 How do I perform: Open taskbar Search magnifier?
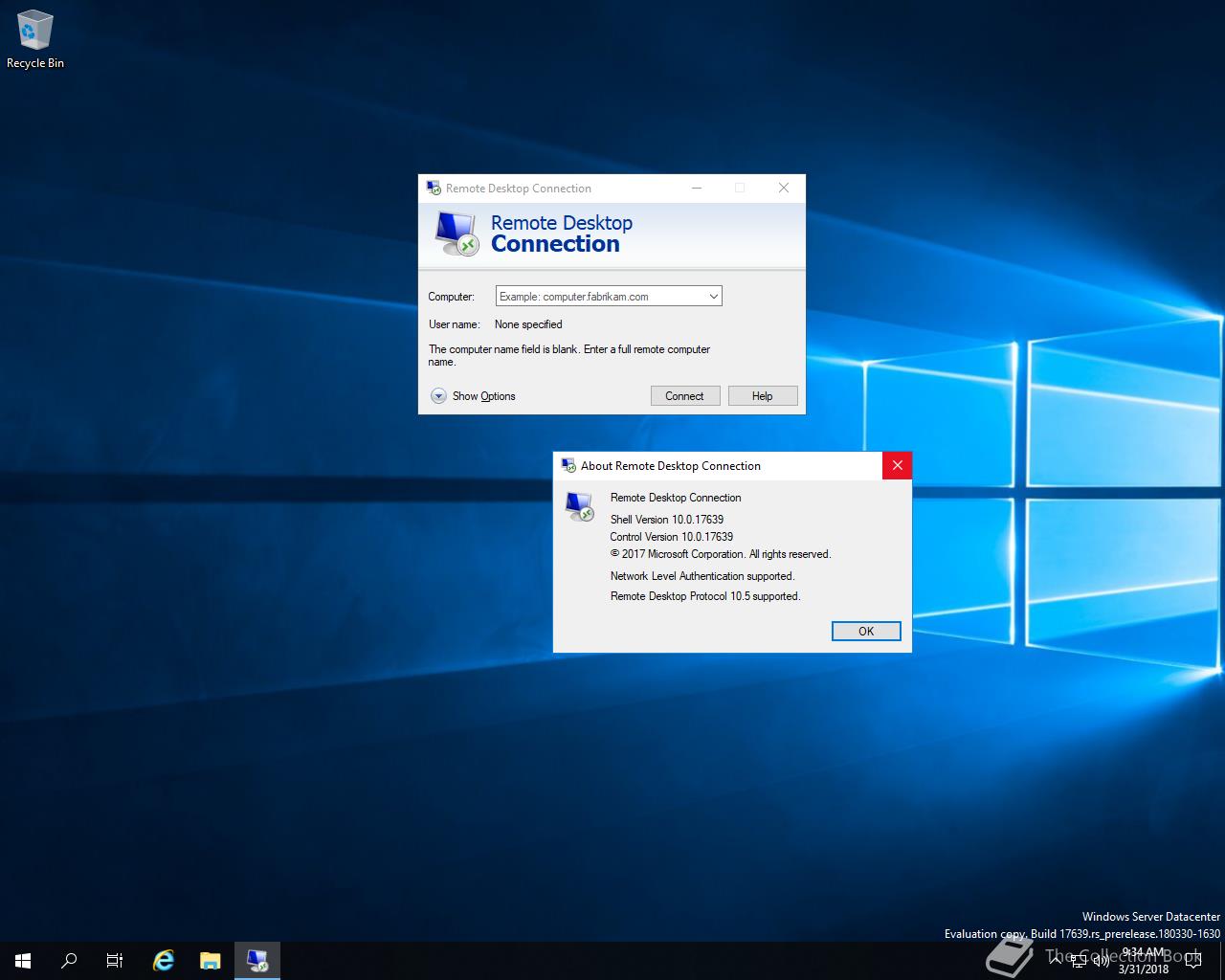69,961
